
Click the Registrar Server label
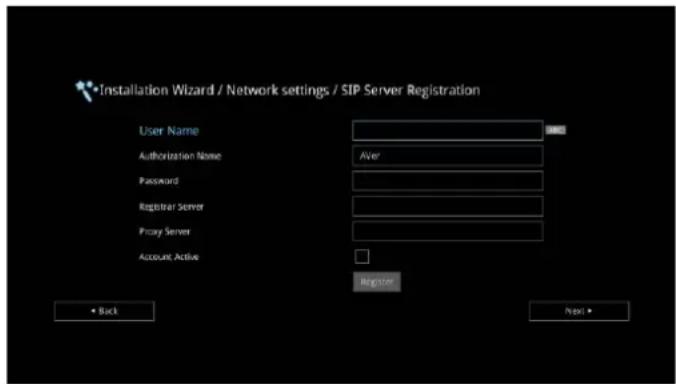pyautogui.click(x=171, y=207)
